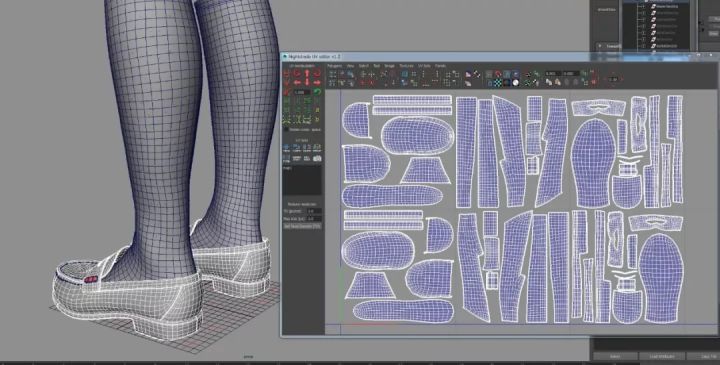Toggle the Retain component spacing checkbox
This screenshot has height=365, width=720.
(x=286, y=129)
